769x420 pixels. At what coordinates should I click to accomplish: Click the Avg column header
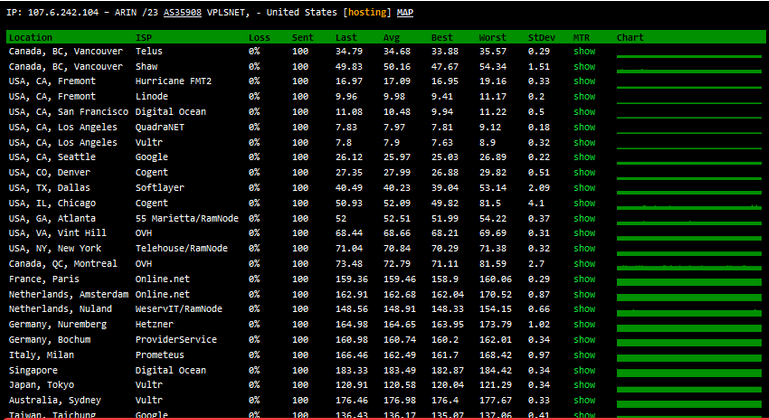click(x=391, y=37)
